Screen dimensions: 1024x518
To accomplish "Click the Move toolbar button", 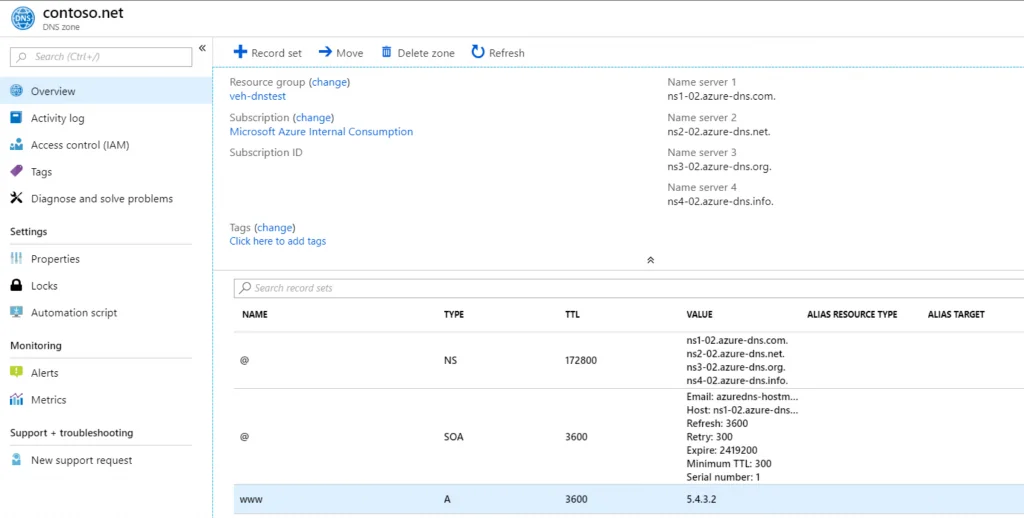I will (x=341, y=53).
